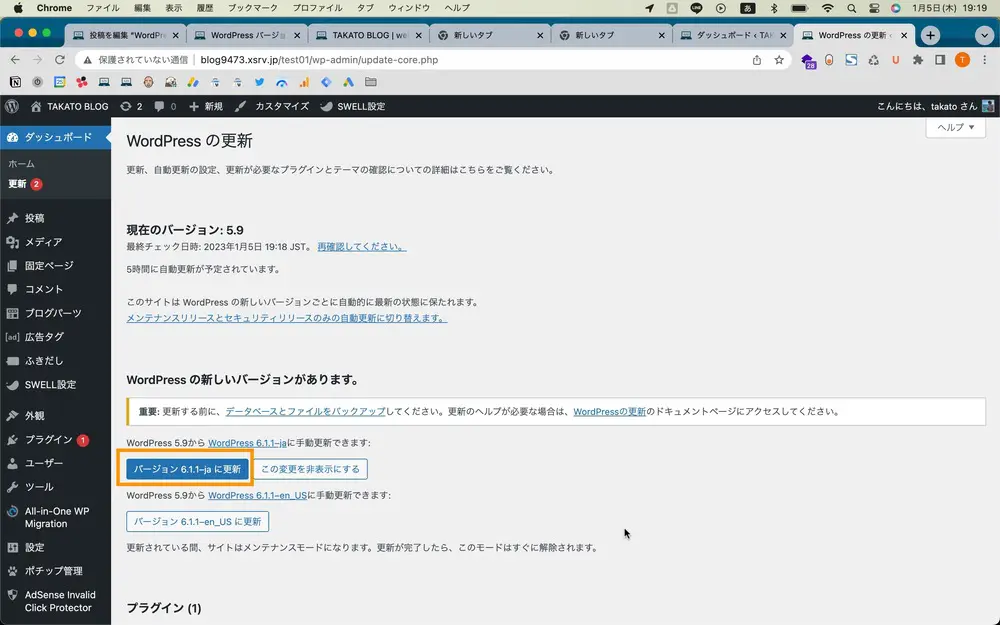Open メディア in the sidebar
Screen dimensions: 1000x625
[55, 242]
